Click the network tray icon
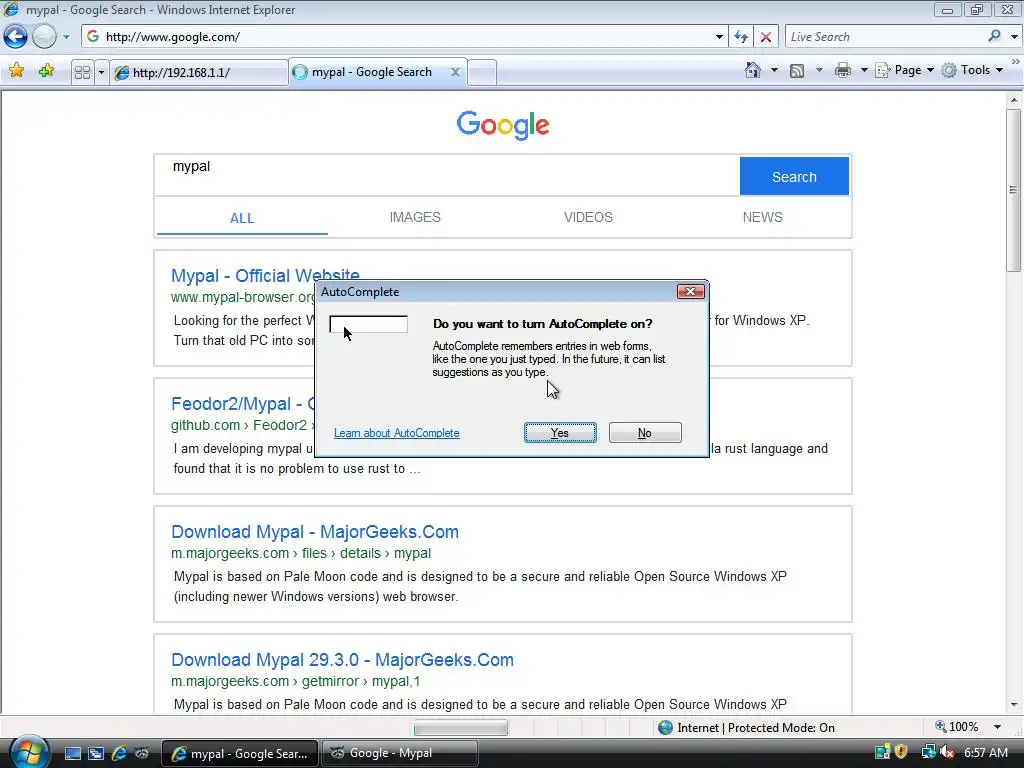Screen dimensions: 1024x768 [x=927, y=752]
